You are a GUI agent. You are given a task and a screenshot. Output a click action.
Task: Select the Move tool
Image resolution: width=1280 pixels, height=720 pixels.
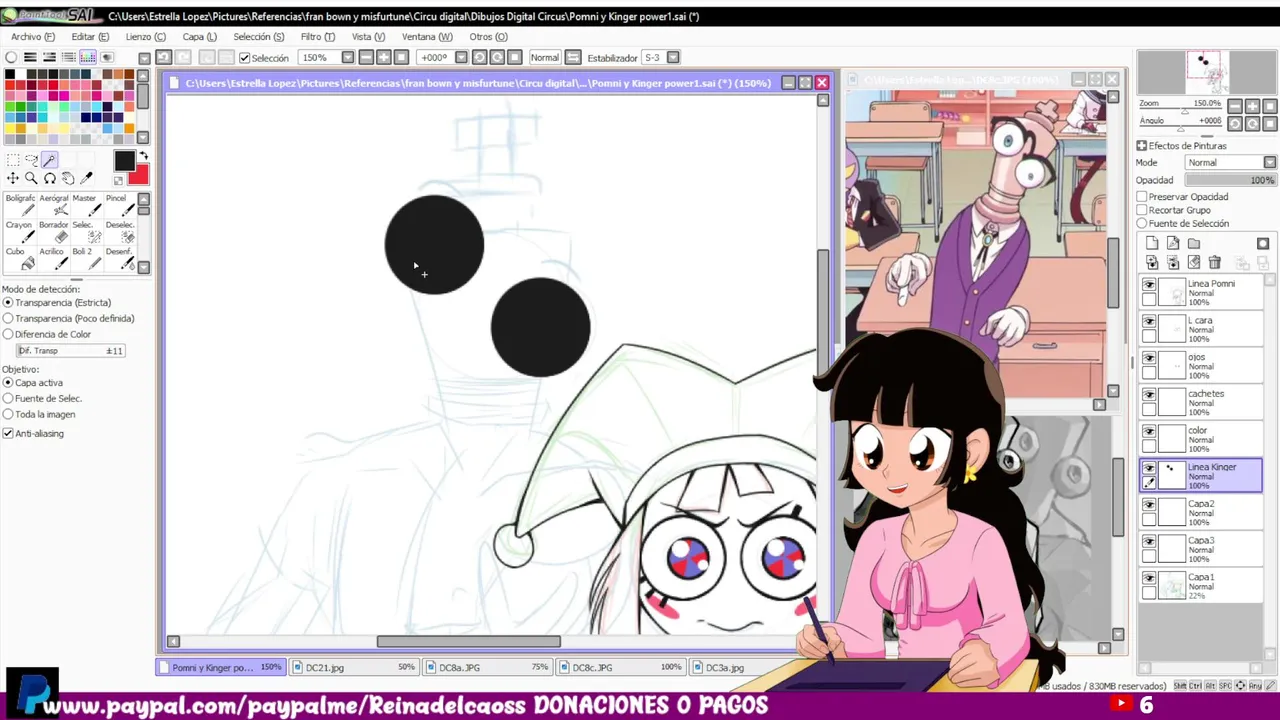click(x=13, y=178)
